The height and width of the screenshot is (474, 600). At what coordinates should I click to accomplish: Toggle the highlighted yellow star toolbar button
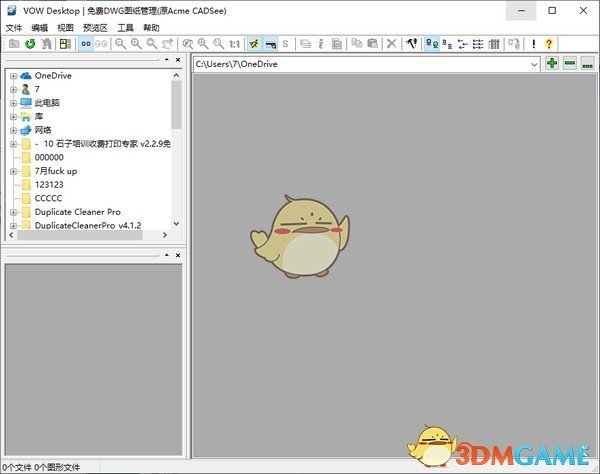click(254, 44)
